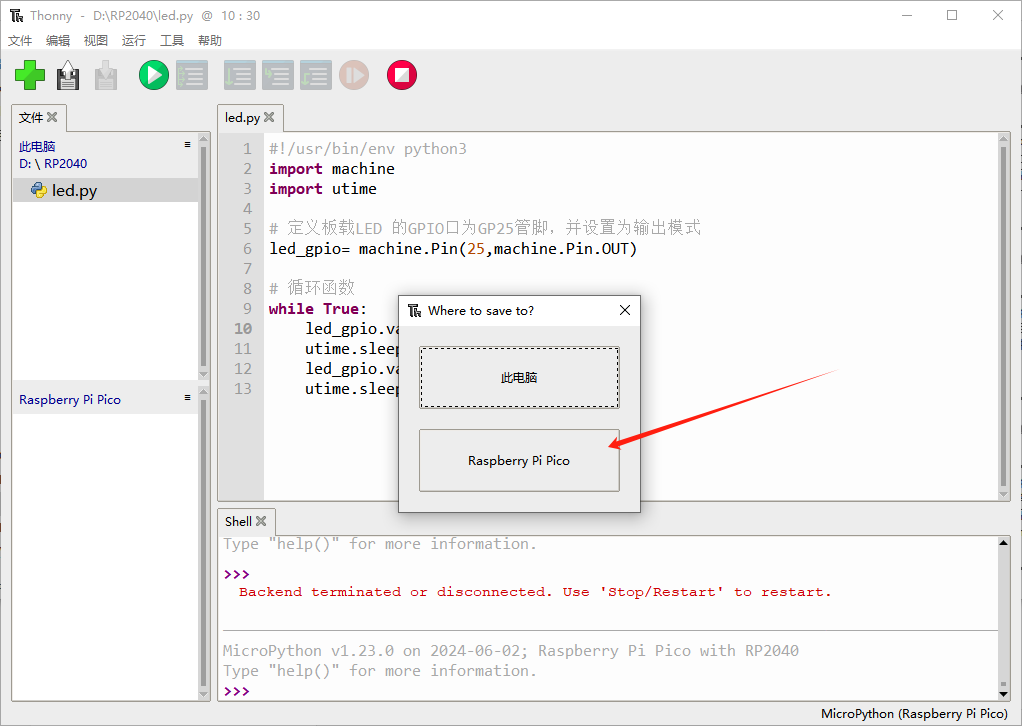The width and height of the screenshot is (1022, 726).
Task: Click the Pico files panel scrollbar
Action: 203,545
